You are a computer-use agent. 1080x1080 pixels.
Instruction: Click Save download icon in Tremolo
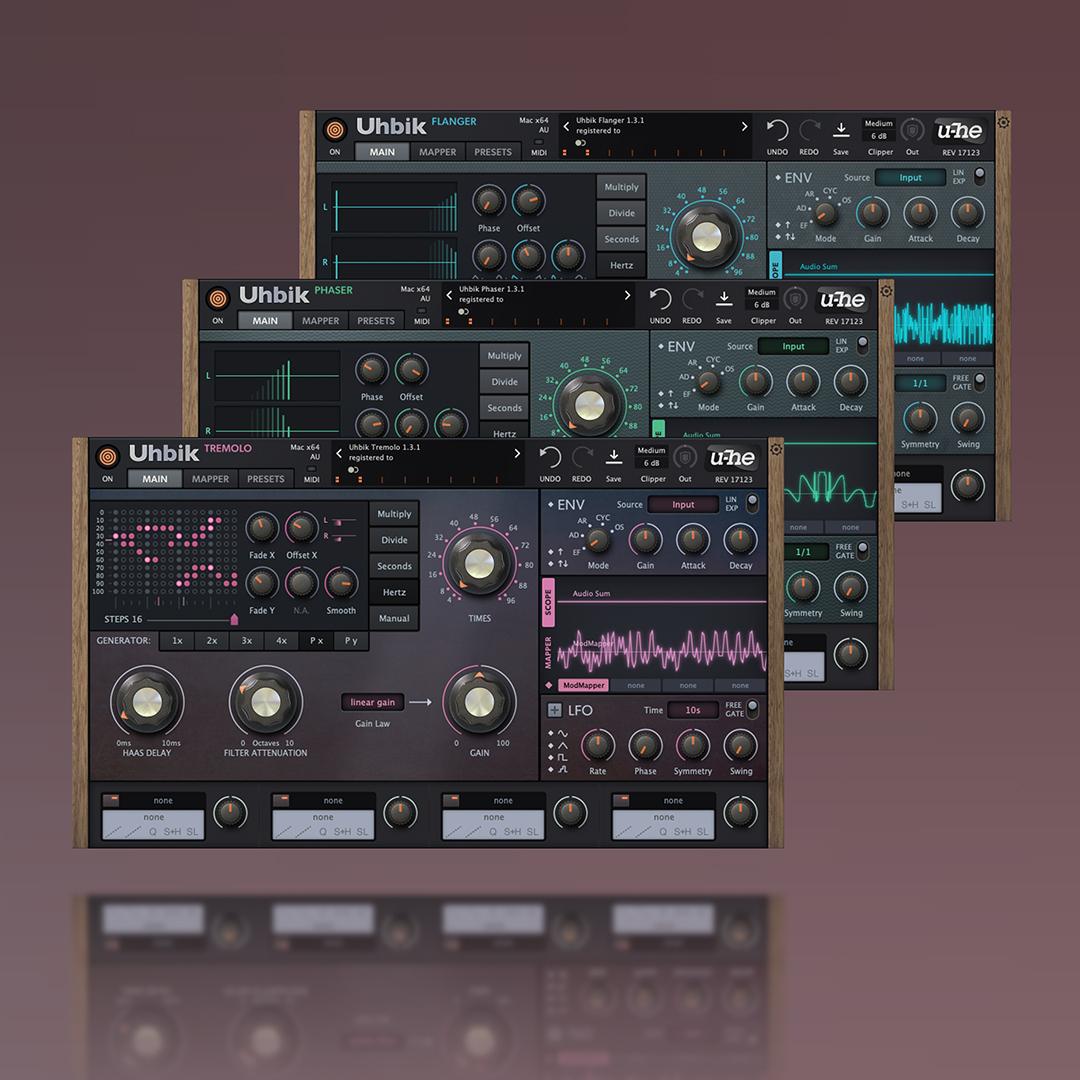point(614,457)
